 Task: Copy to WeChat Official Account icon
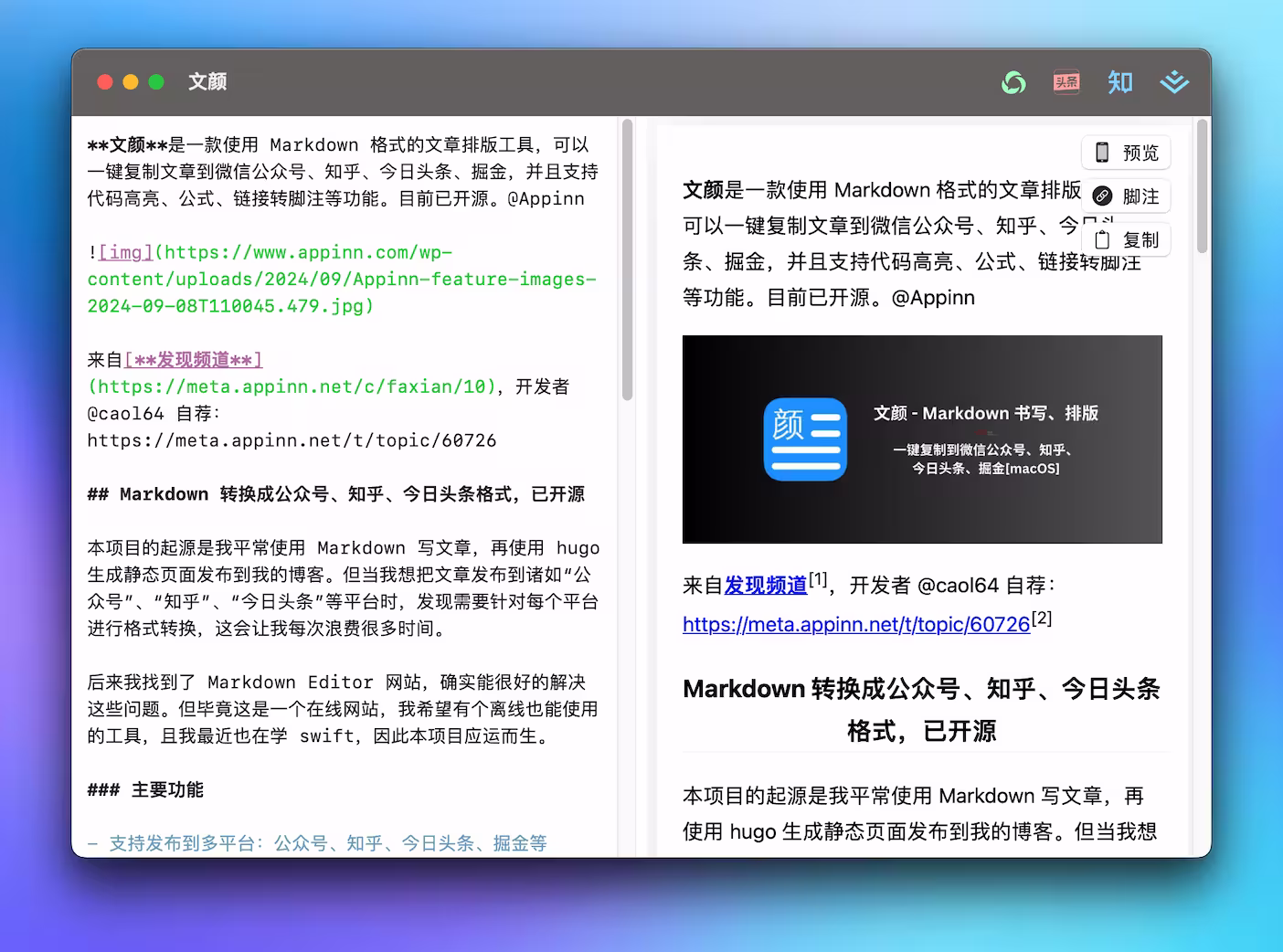[1013, 82]
